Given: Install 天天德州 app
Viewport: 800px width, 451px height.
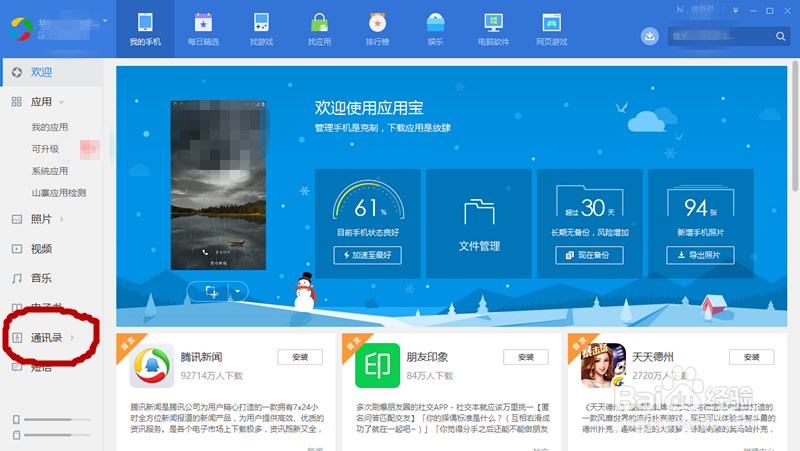Looking at the screenshot, I should point(752,357).
